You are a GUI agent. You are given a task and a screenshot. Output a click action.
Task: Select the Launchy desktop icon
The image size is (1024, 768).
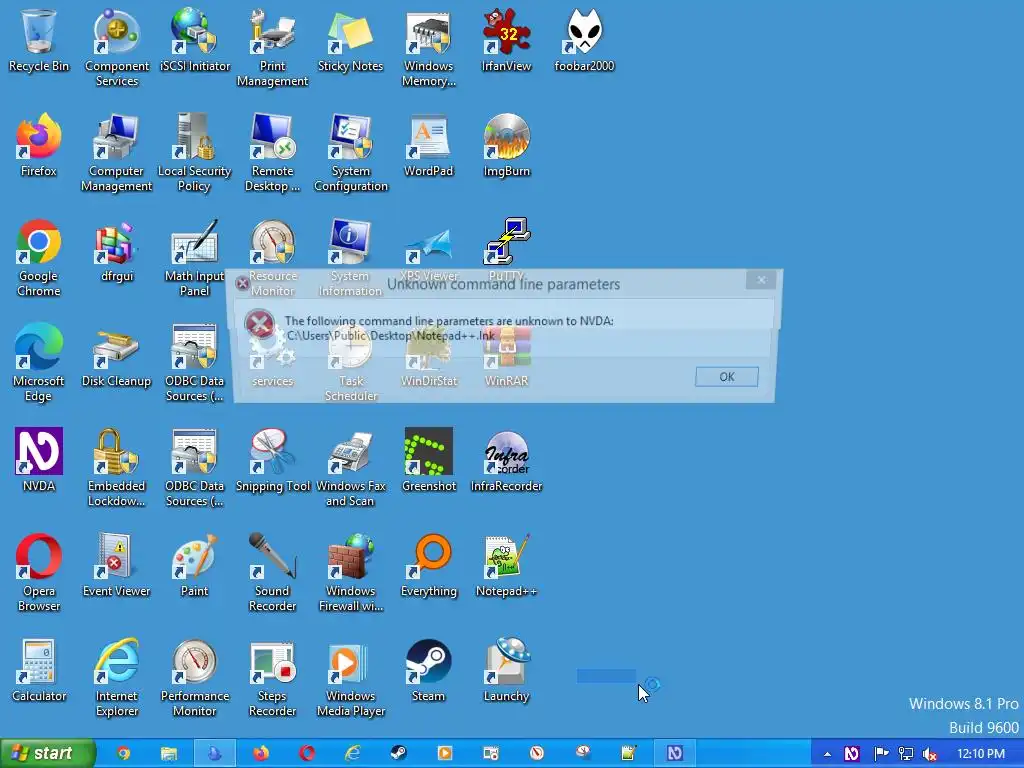[x=506, y=671]
